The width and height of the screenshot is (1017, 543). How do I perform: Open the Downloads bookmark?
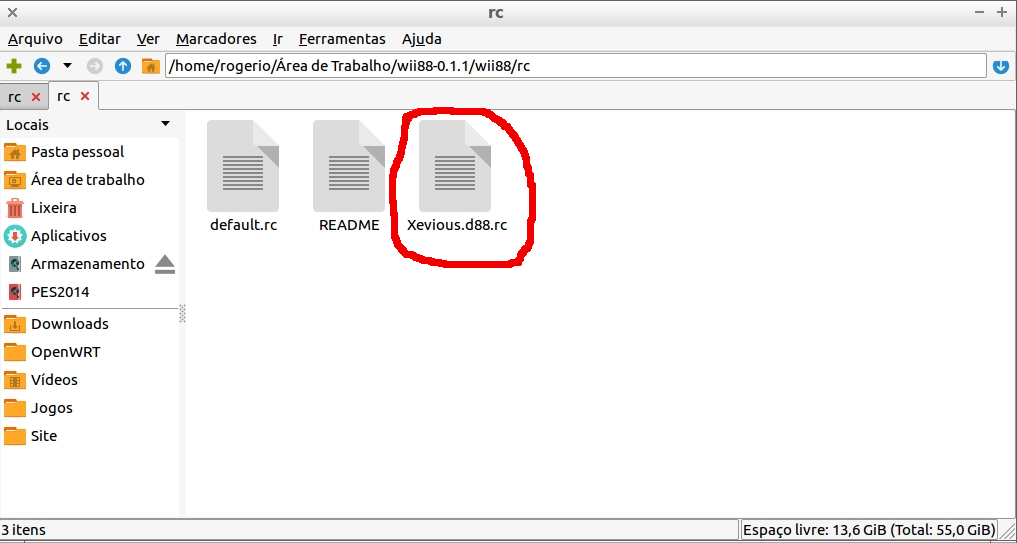click(x=69, y=324)
